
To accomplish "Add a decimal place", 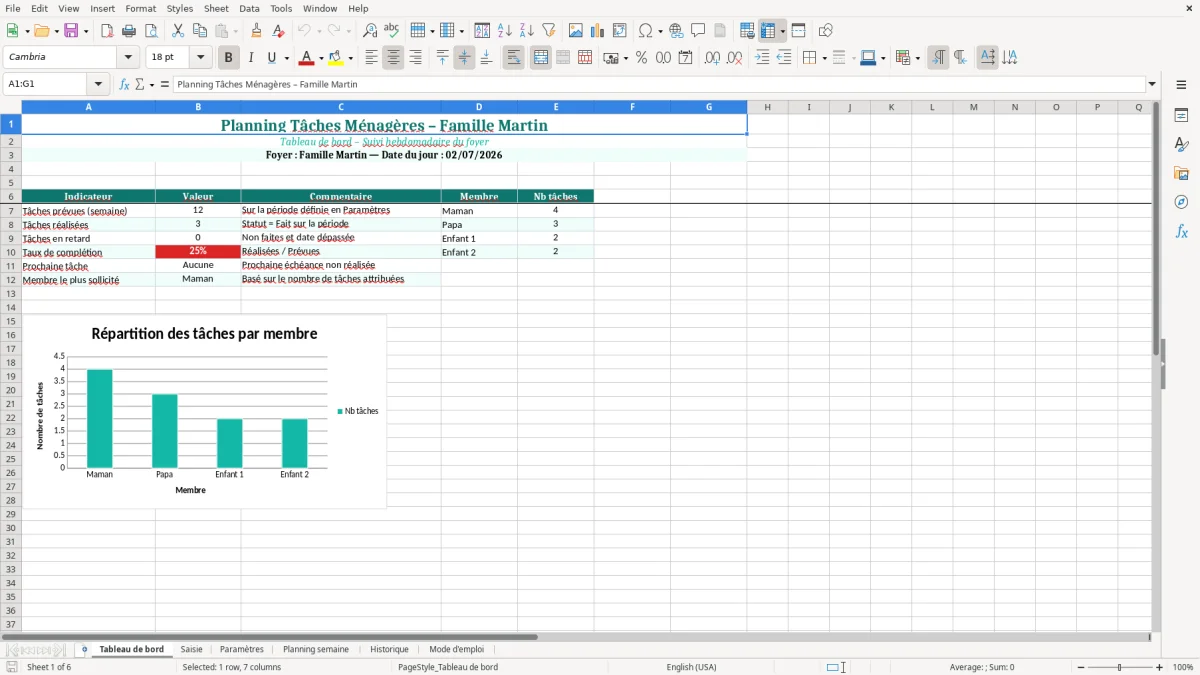I will (x=712, y=58).
